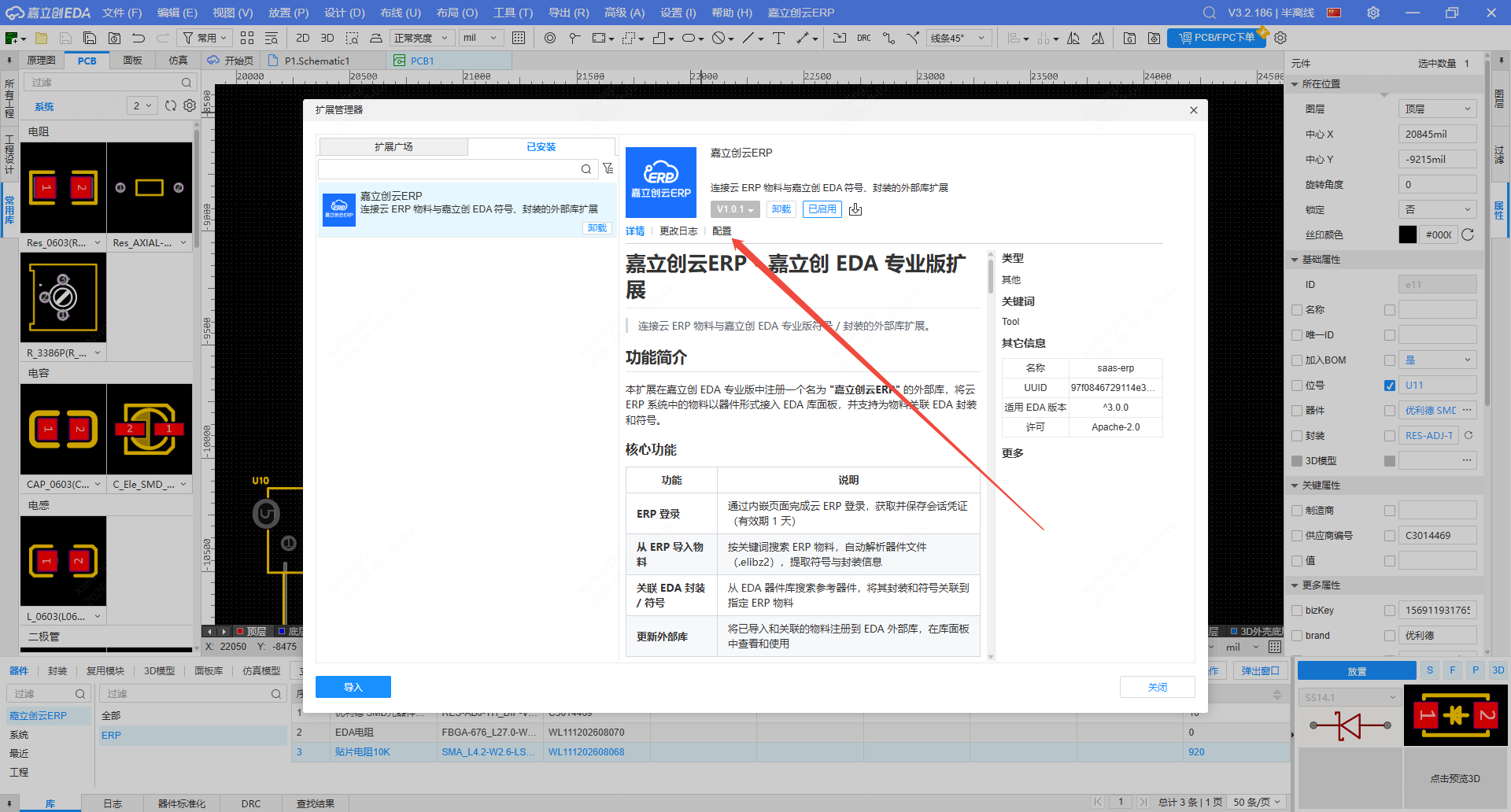Toggle the 加入BOM checkbox

1297,360
